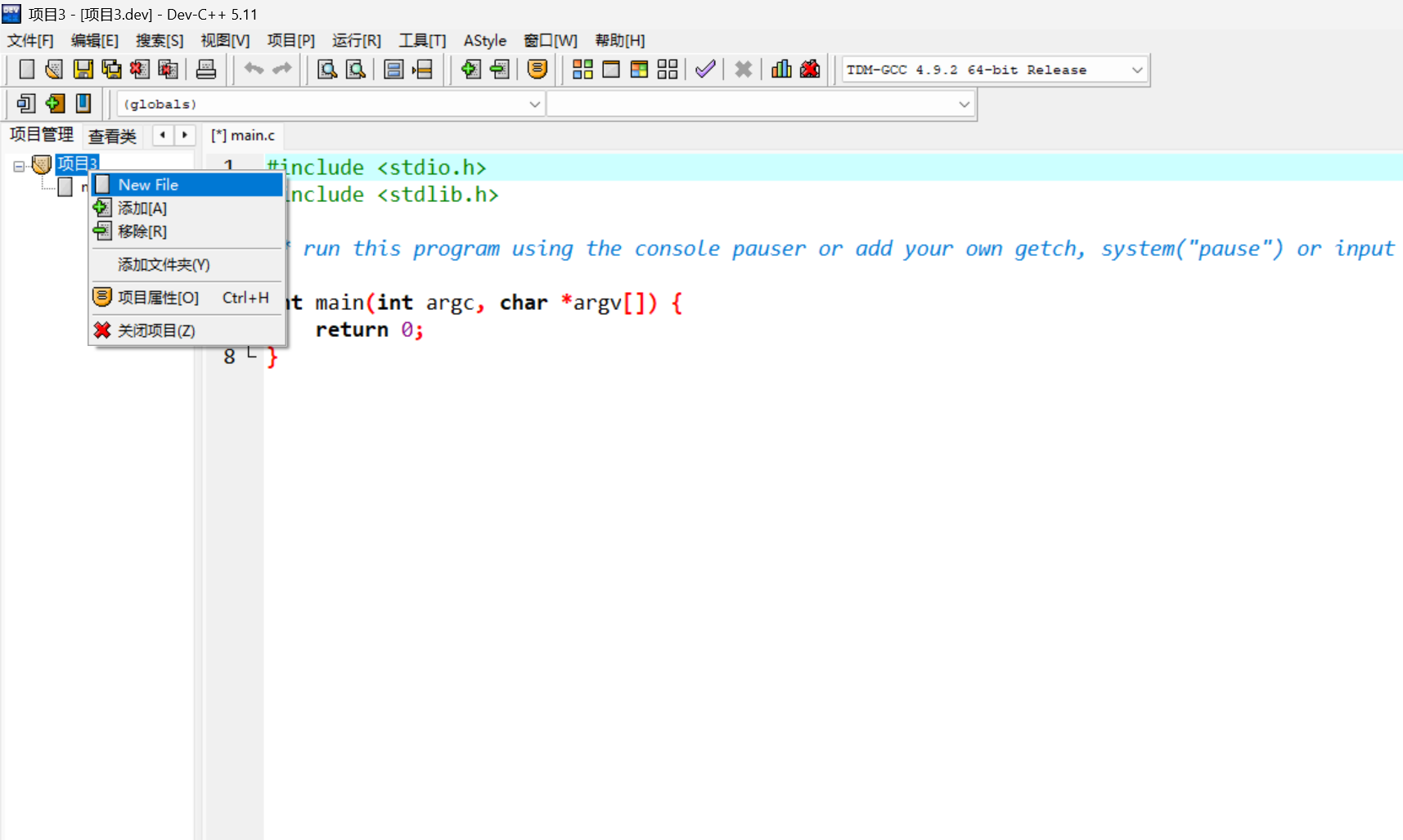
Task: Click the Close All files toolbar icon
Action: [168, 70]
